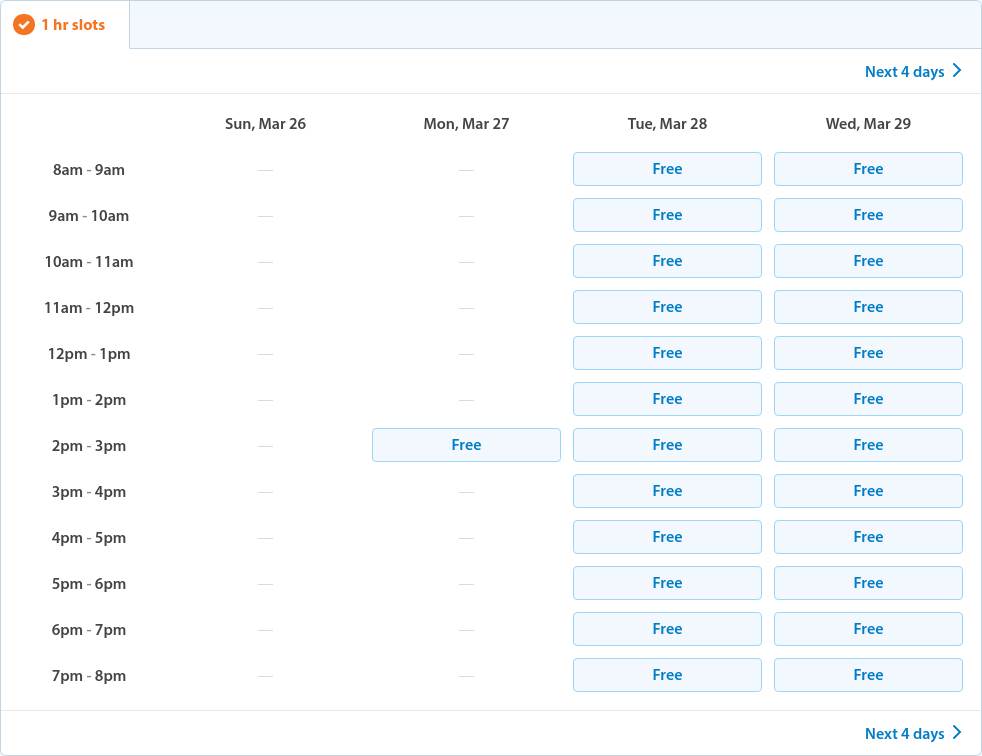The image size is (982, 756).
Task: Click the 11am - 12pm row label
Action: point(89,308)
